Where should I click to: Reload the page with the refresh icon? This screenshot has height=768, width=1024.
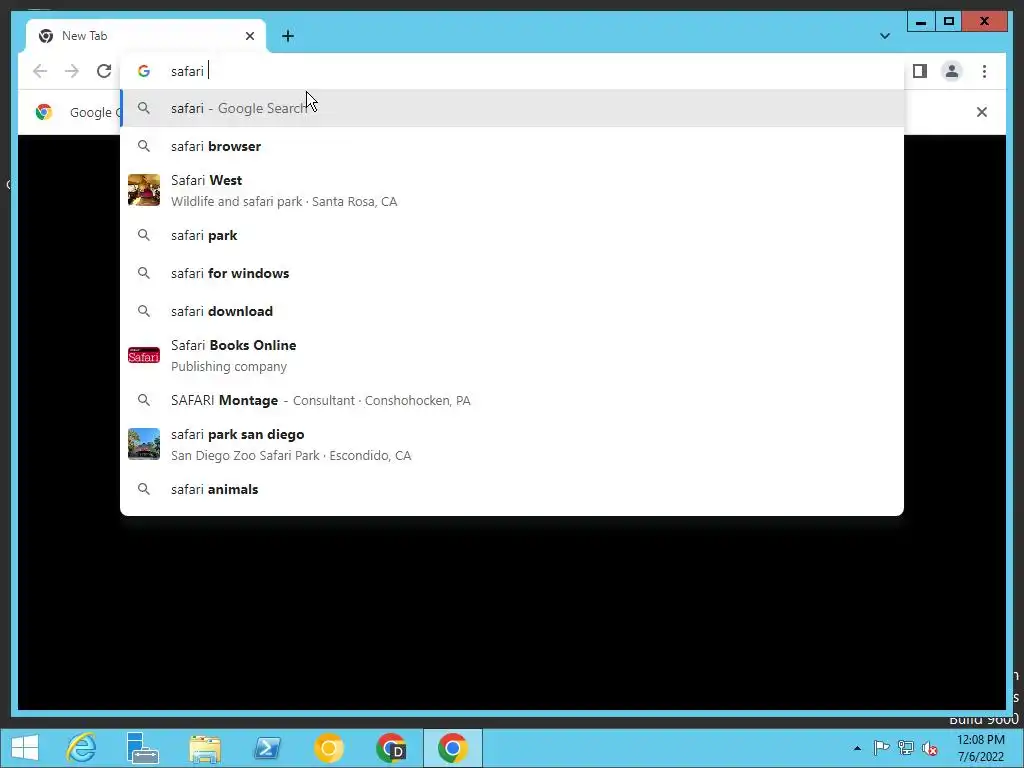click(104, 71)
